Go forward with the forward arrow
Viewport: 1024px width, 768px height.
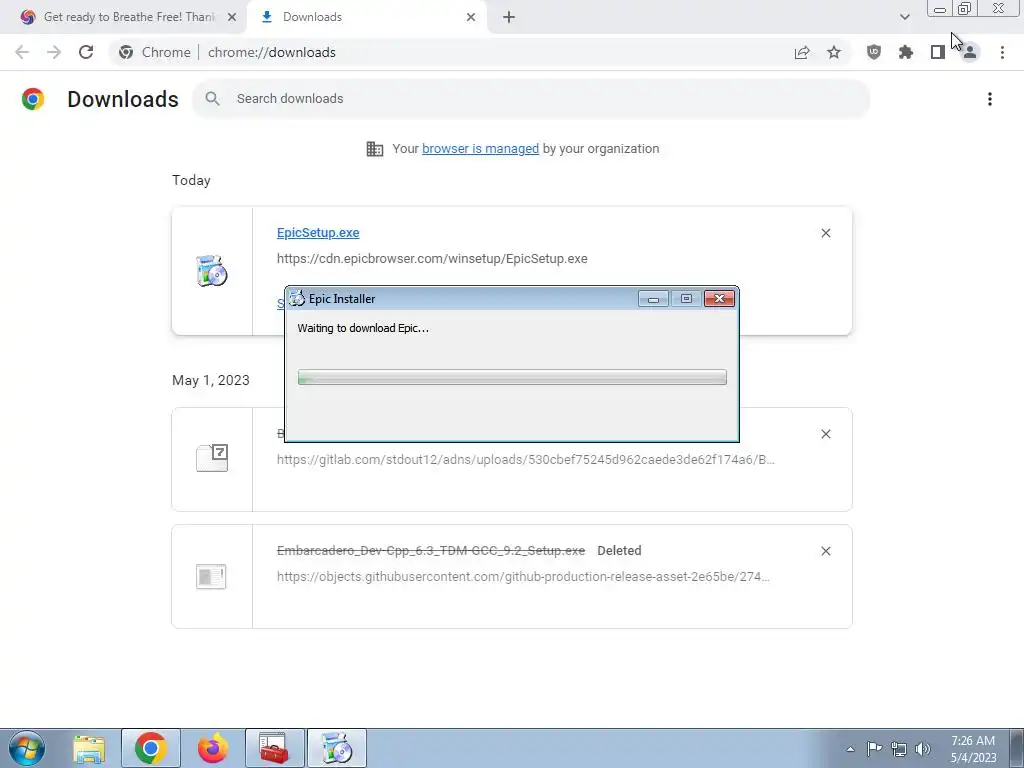[54, 52]
